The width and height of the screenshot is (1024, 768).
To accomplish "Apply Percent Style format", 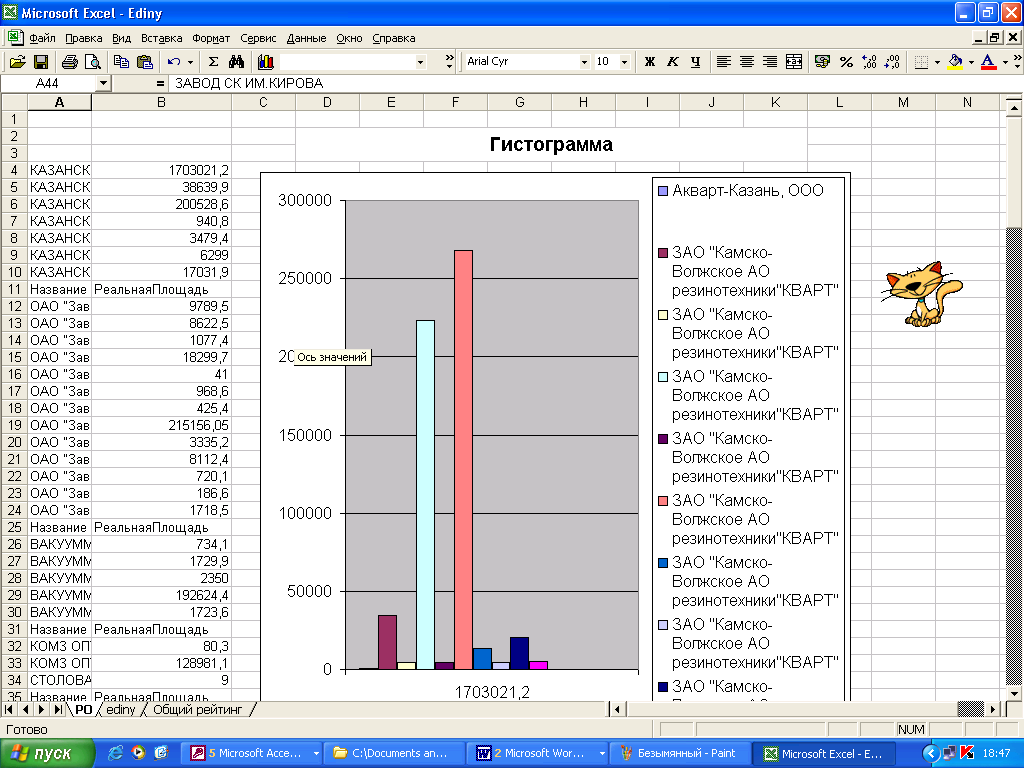I will pos(846,62).
